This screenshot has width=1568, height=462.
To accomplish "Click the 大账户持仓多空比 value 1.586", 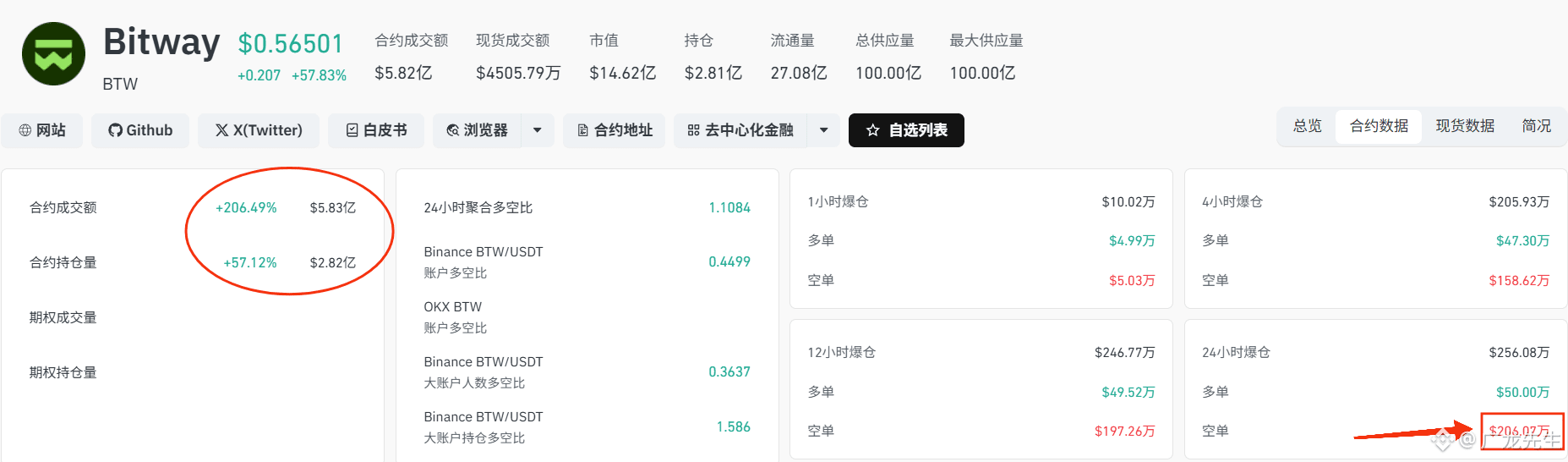I will 734,427.
